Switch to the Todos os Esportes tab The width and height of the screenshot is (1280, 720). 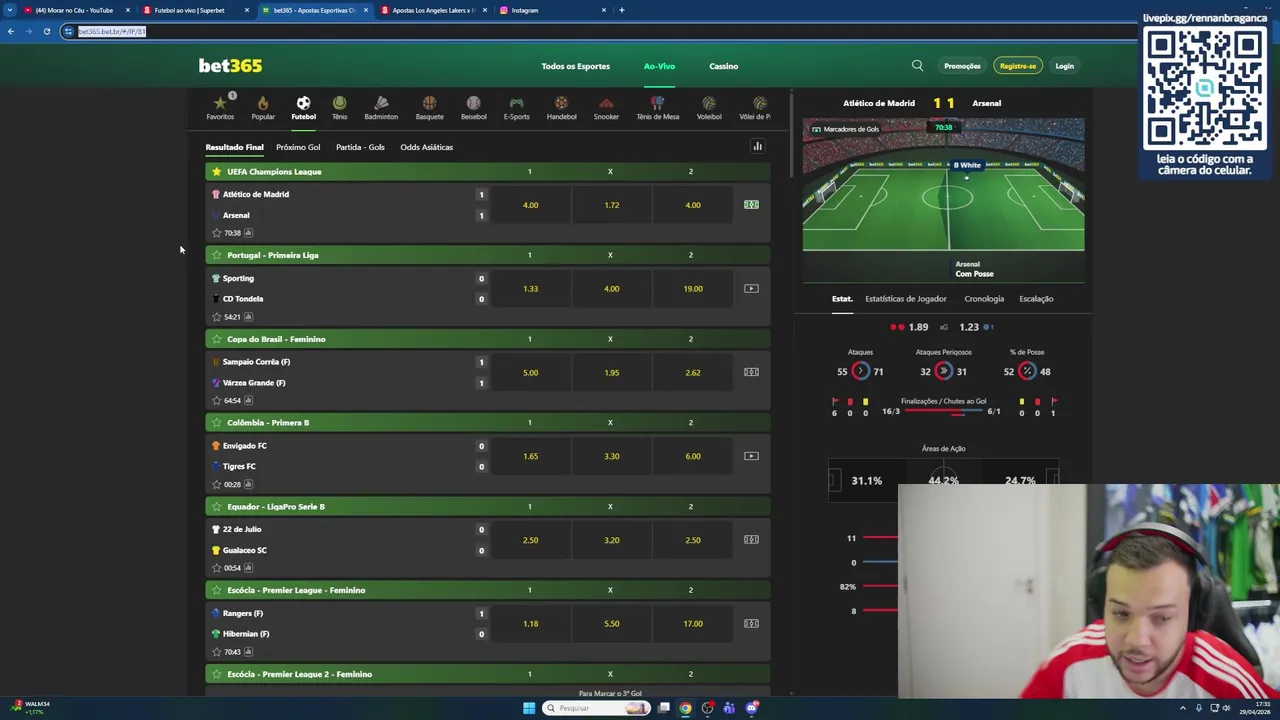[575, 66]
